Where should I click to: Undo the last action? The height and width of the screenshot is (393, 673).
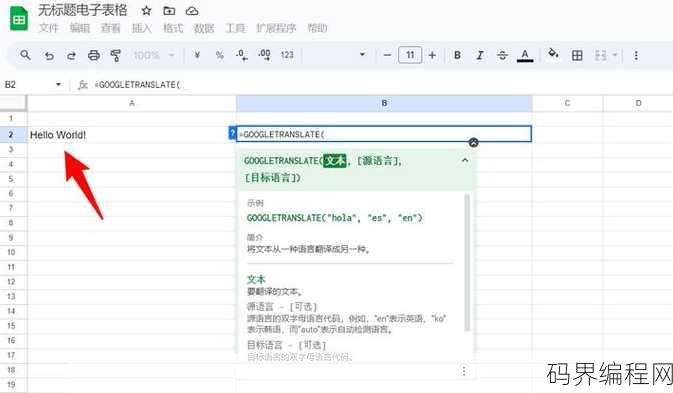coord(49,55)
